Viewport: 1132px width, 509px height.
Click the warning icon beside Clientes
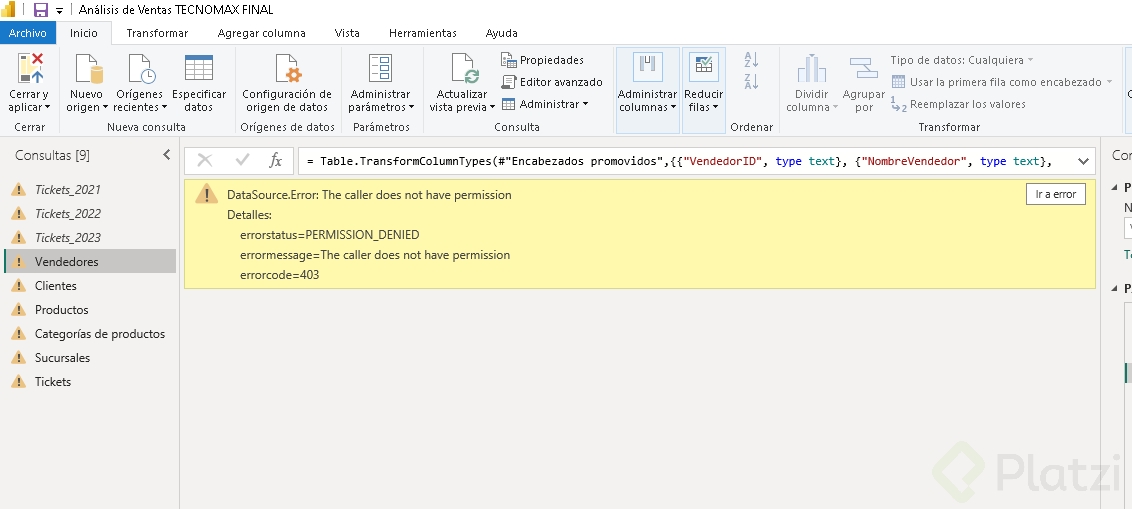[18, 286]
